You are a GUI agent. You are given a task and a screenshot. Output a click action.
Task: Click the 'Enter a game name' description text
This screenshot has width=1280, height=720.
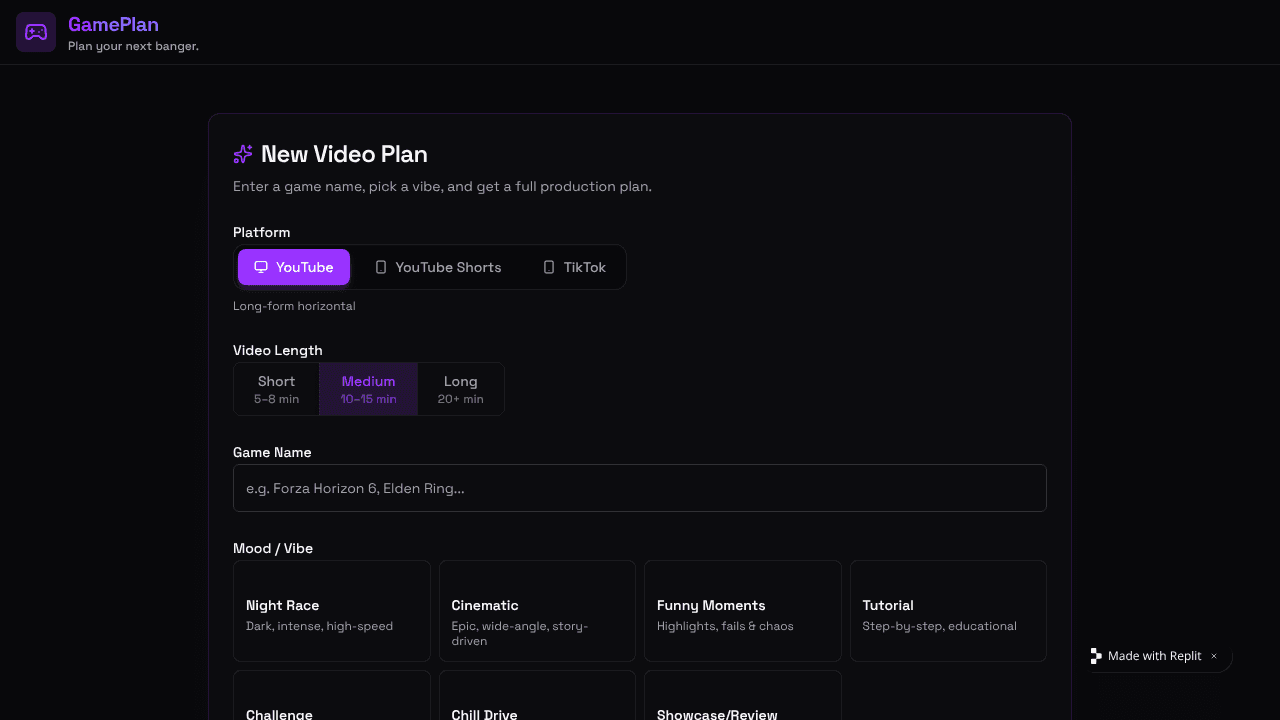coord(442,187)
